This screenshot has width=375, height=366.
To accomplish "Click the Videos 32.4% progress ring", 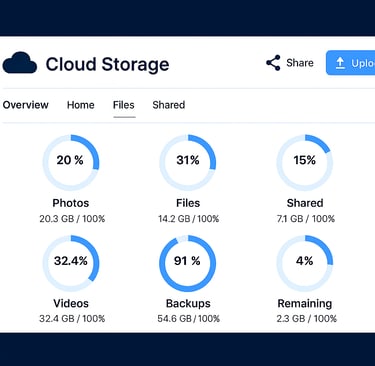I will (x=71, y=263).
